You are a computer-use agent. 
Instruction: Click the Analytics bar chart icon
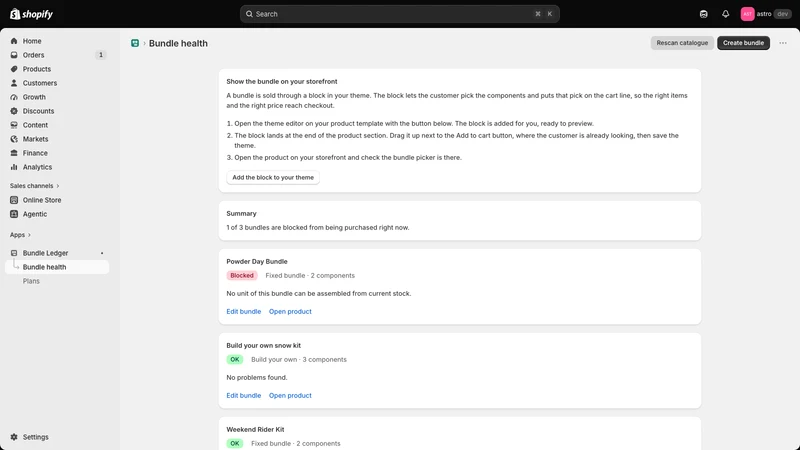(x=14, y=167)
